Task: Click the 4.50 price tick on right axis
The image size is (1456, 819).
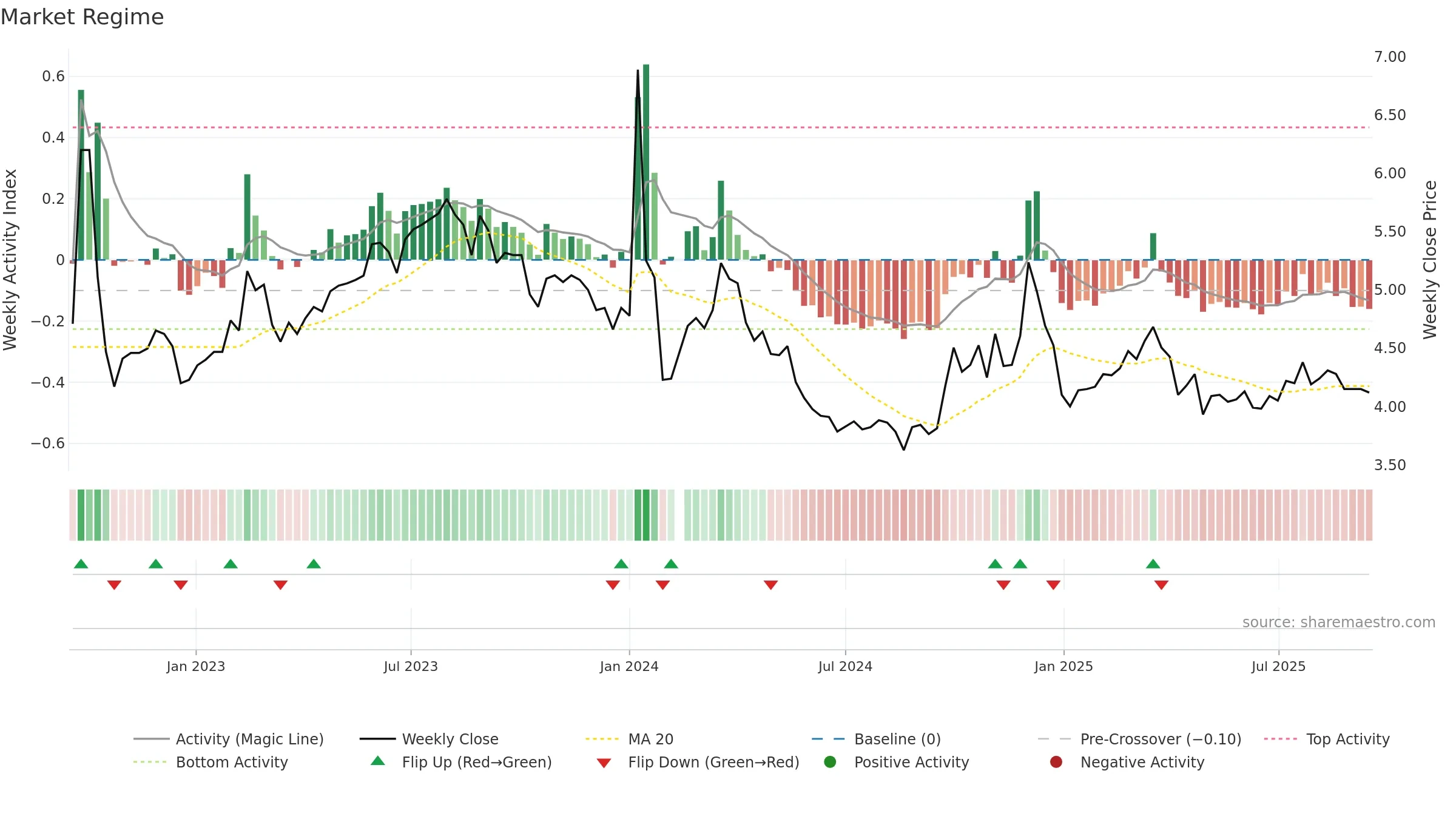Action: pos(1390,348)
